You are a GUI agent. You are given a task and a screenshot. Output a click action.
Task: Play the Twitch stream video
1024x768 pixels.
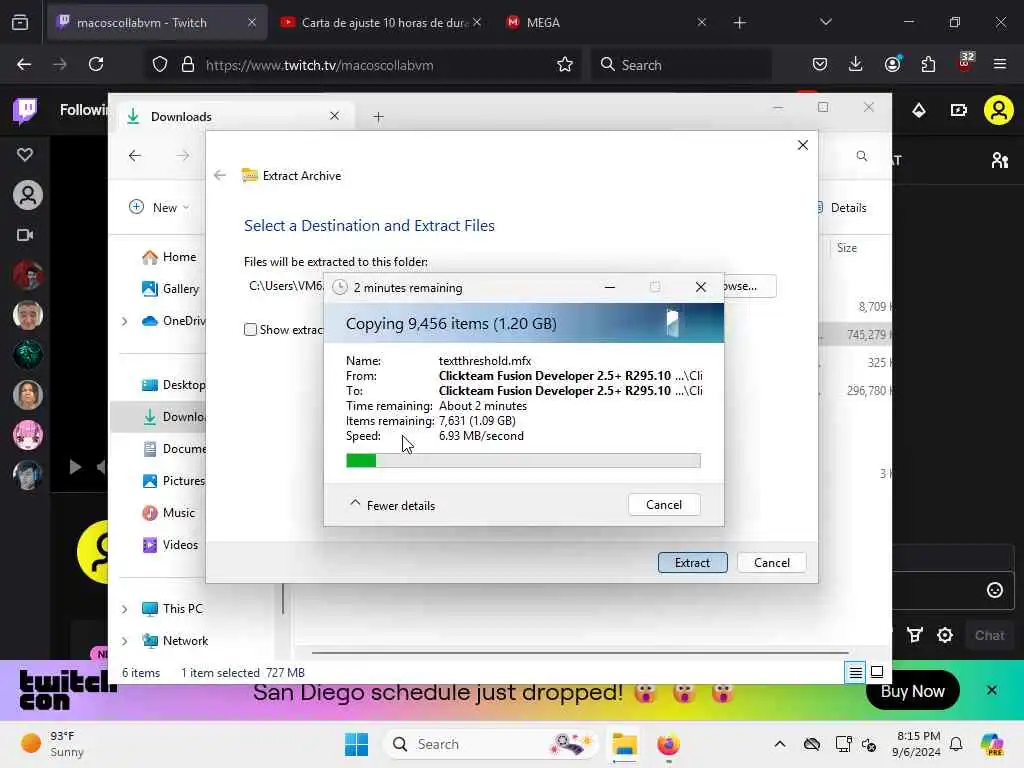pyautogui.click(x=75, y=467)
